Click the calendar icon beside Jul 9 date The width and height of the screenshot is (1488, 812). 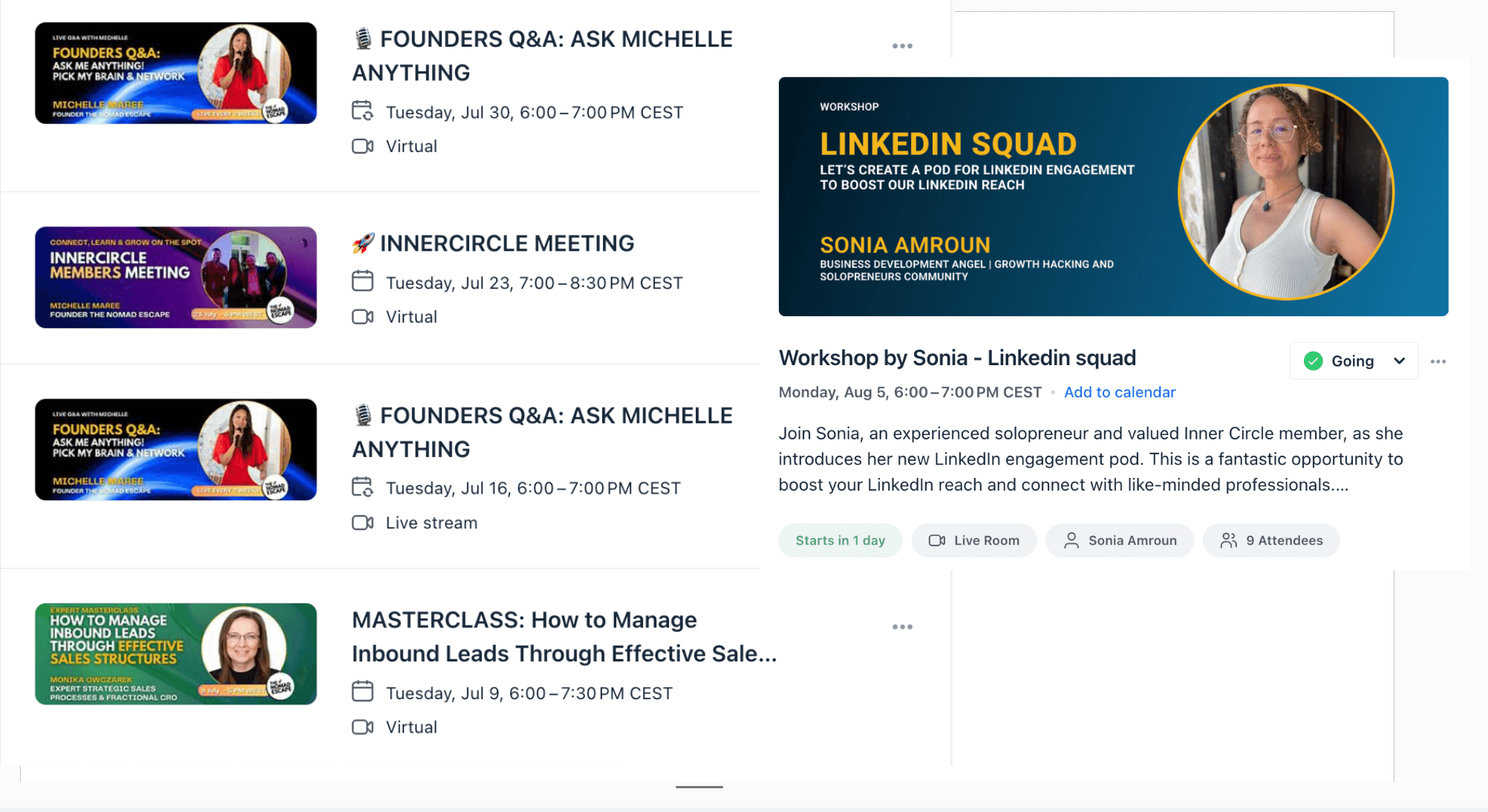[362, 692]
